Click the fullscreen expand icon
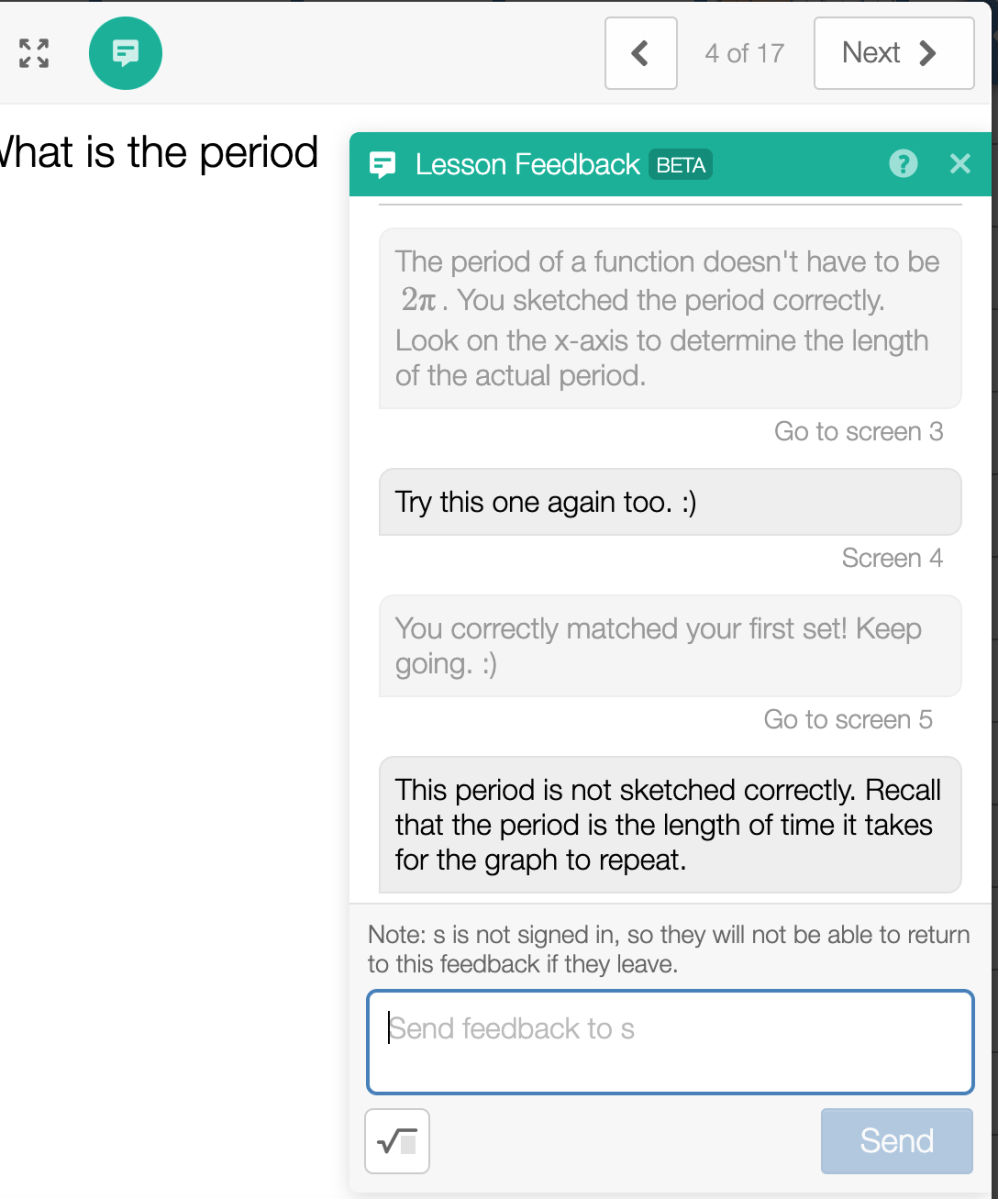998x1199 pixels. (x=33, y=54)
